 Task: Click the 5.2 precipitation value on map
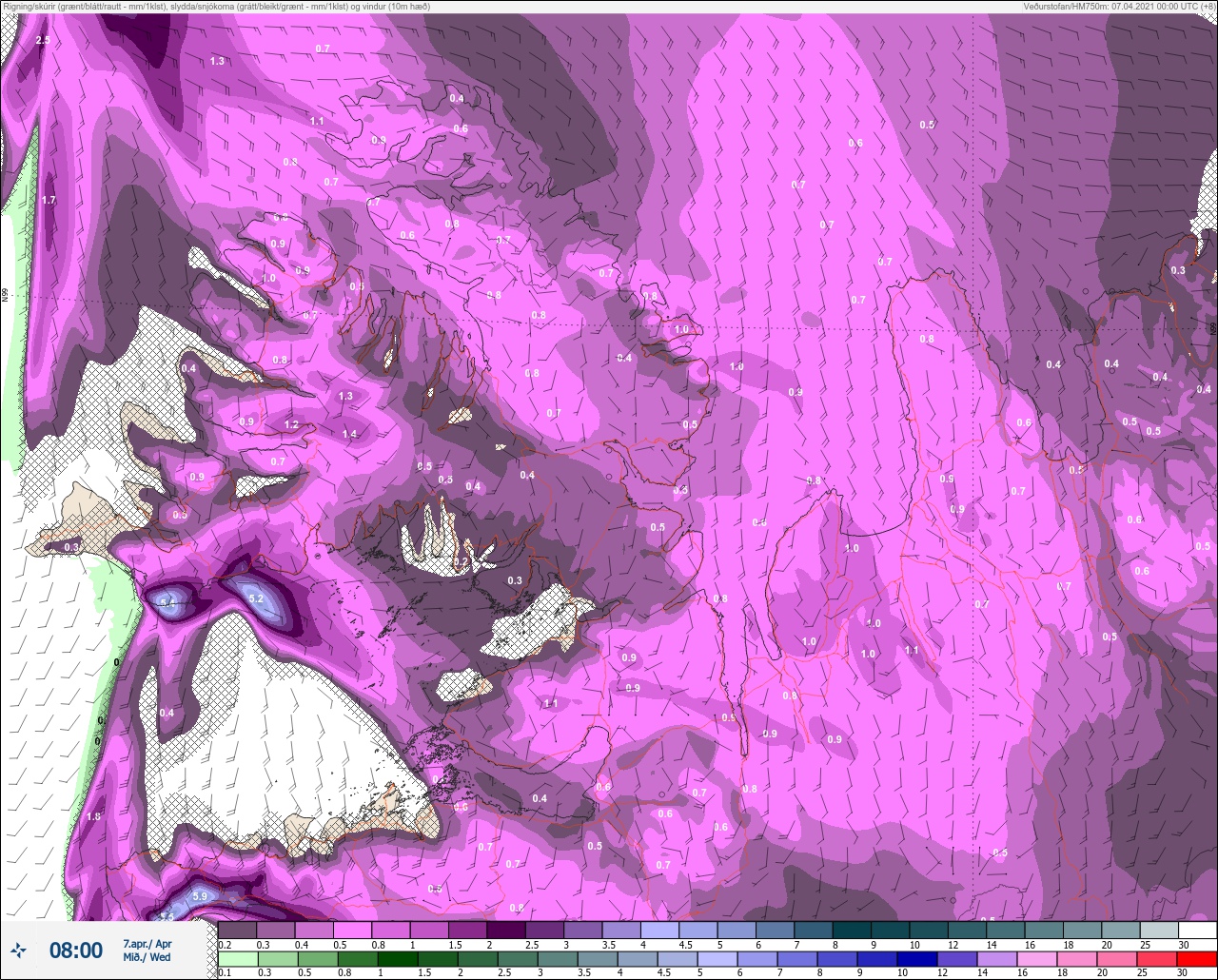pos(255,598)
